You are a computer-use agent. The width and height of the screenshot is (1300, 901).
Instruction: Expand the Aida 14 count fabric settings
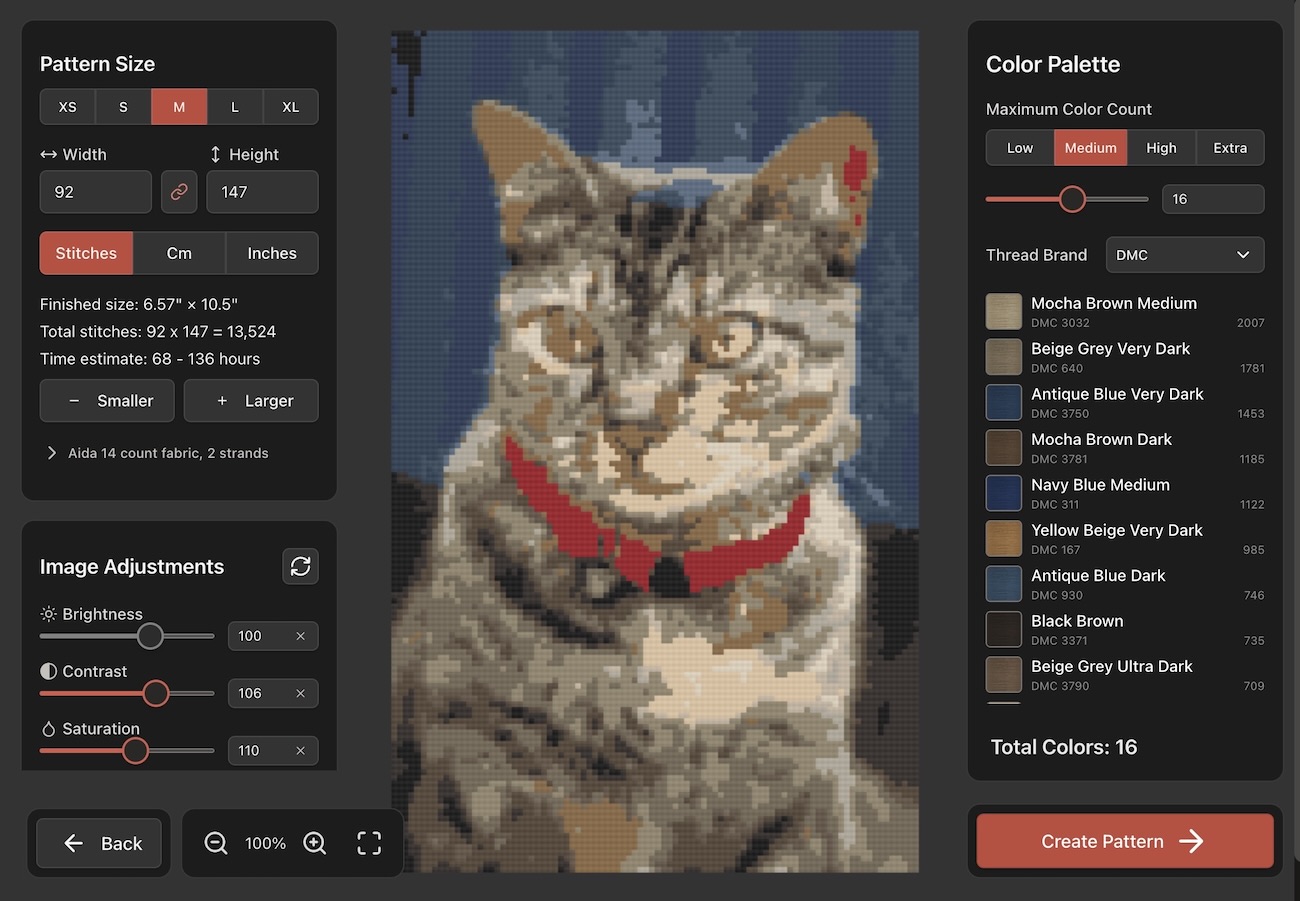(x=158, y=453)
